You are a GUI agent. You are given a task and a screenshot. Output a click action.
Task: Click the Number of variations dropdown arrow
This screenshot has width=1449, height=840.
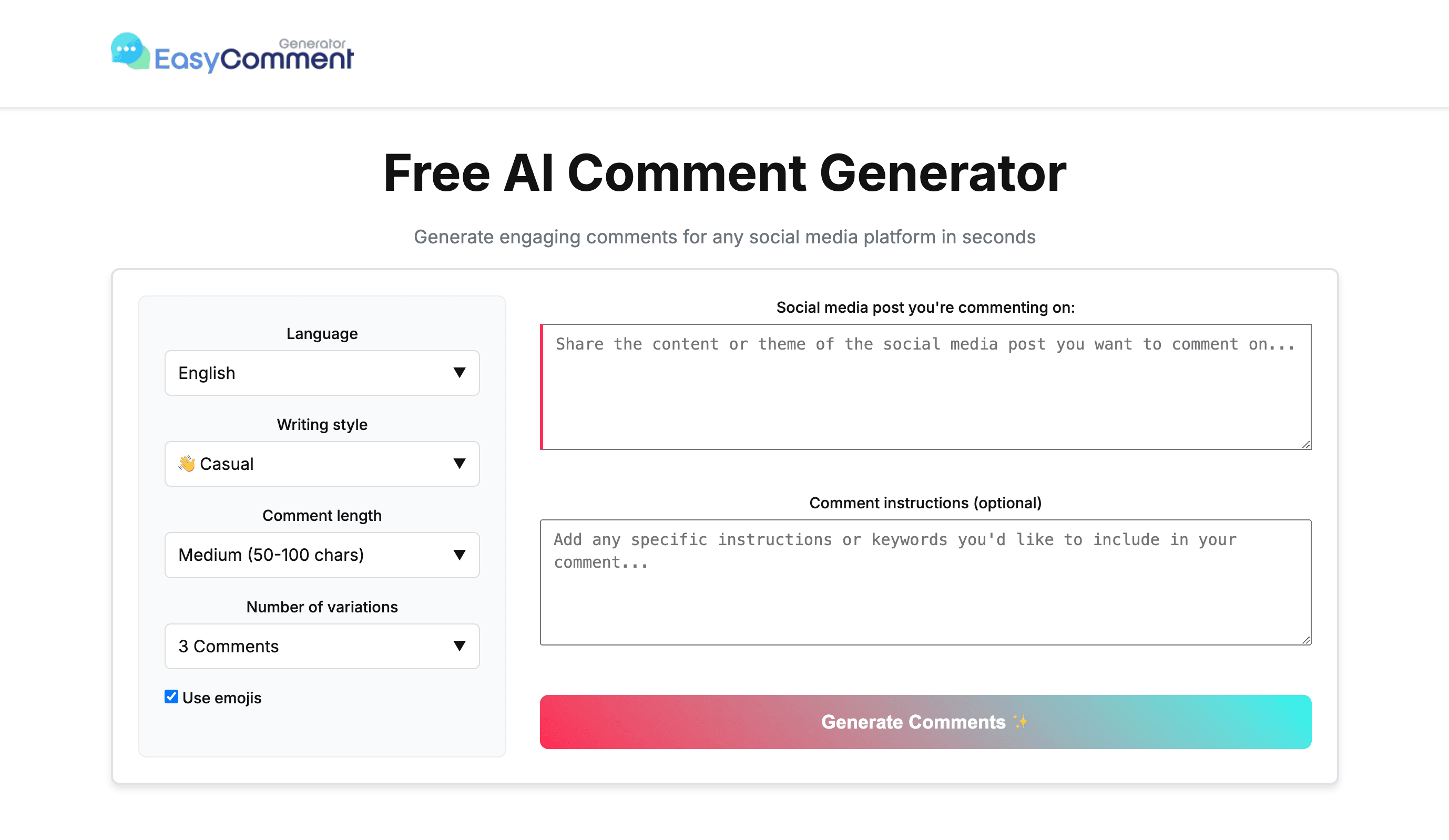(459, 646)
